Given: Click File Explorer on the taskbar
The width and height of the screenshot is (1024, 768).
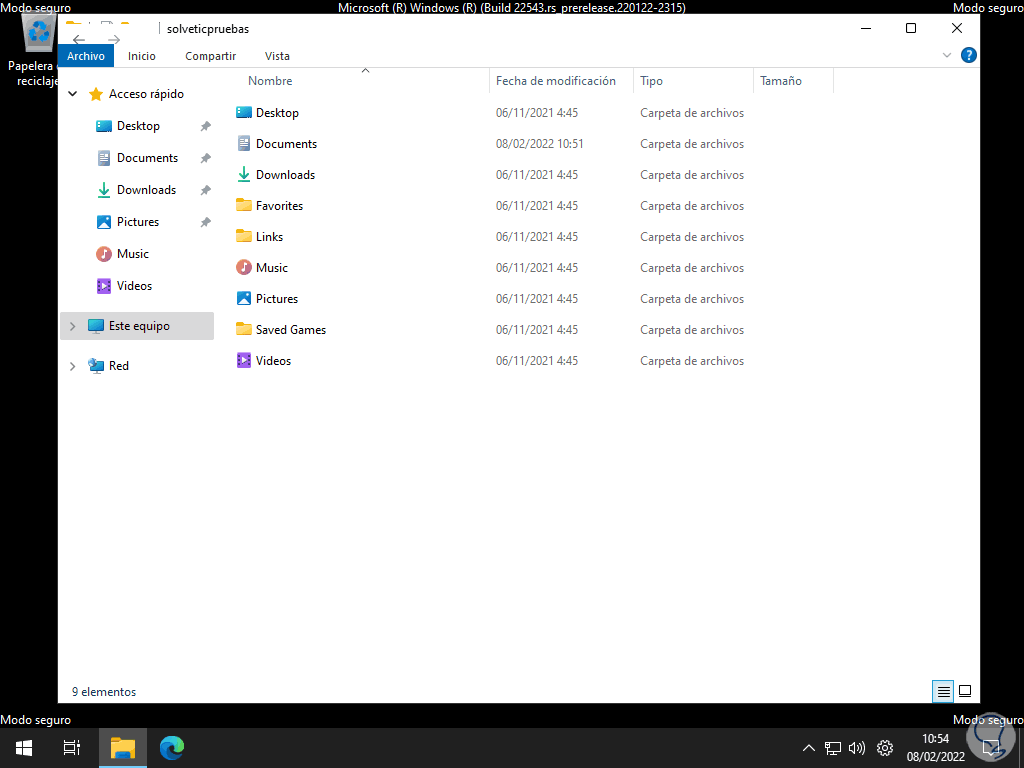Looking at the screenshot, I should coord(123,747).
